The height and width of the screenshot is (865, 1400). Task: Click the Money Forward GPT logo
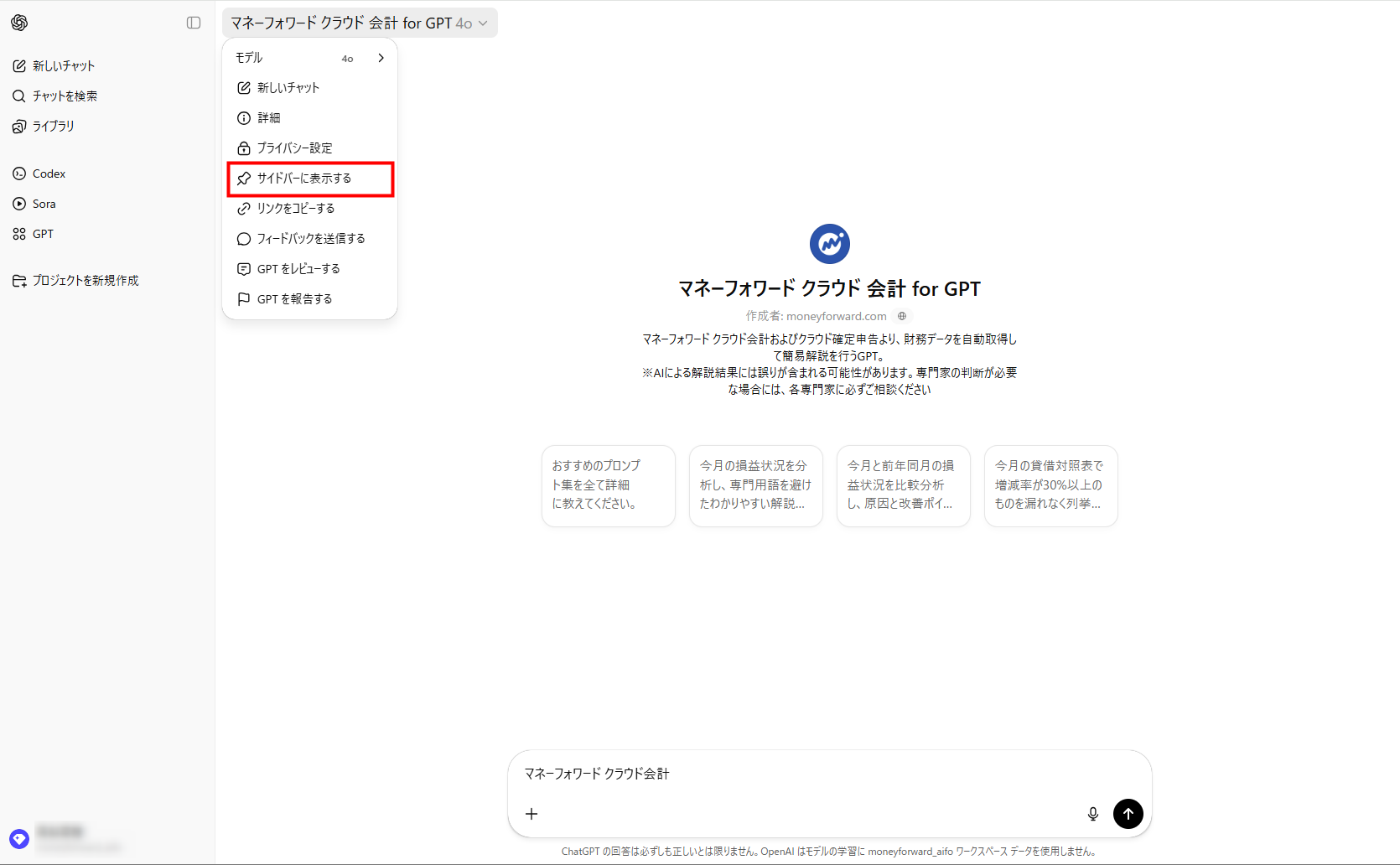click(x=830, y=244)
